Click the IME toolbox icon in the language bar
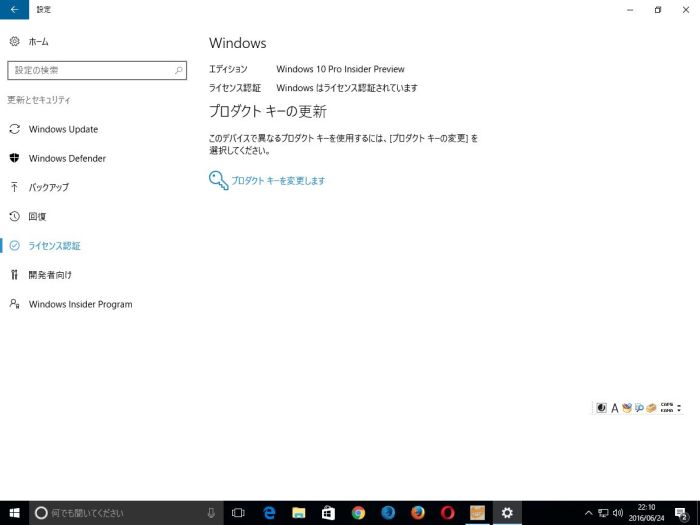This screenshot has width=700, height=525. (x=651, y=408)
